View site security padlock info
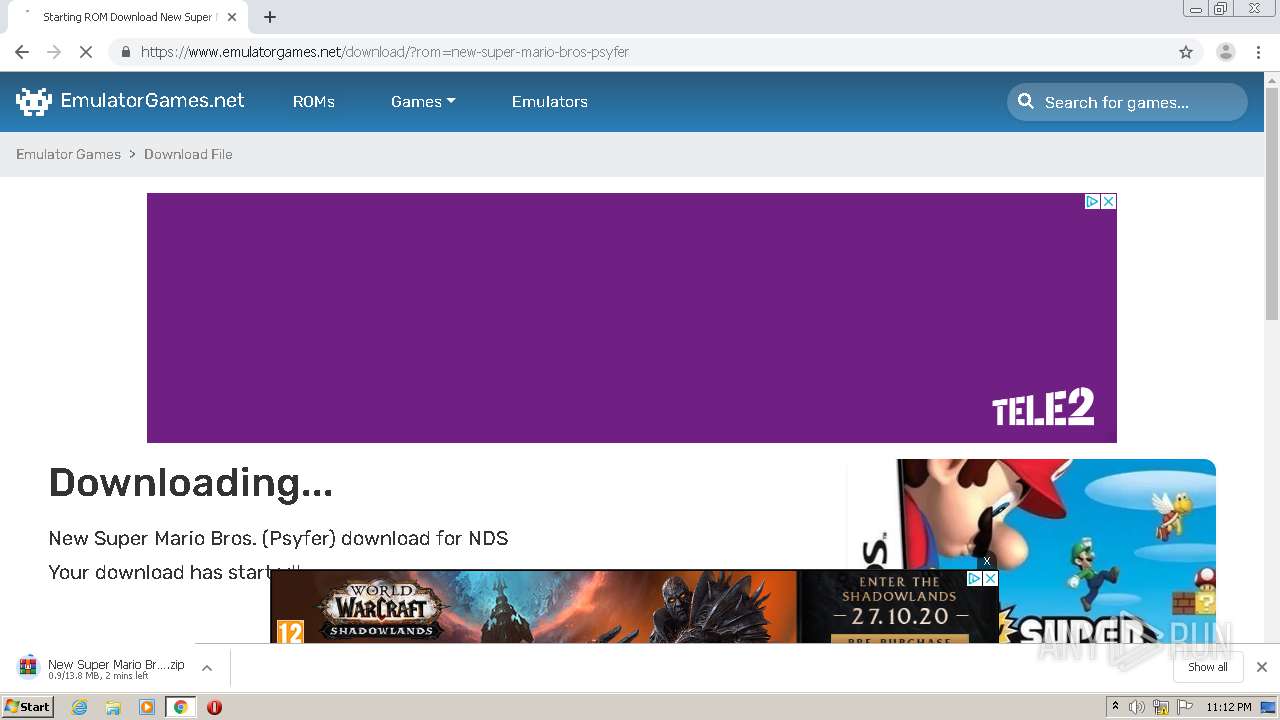The image size is (1280, 720). (x=125, y=52)
